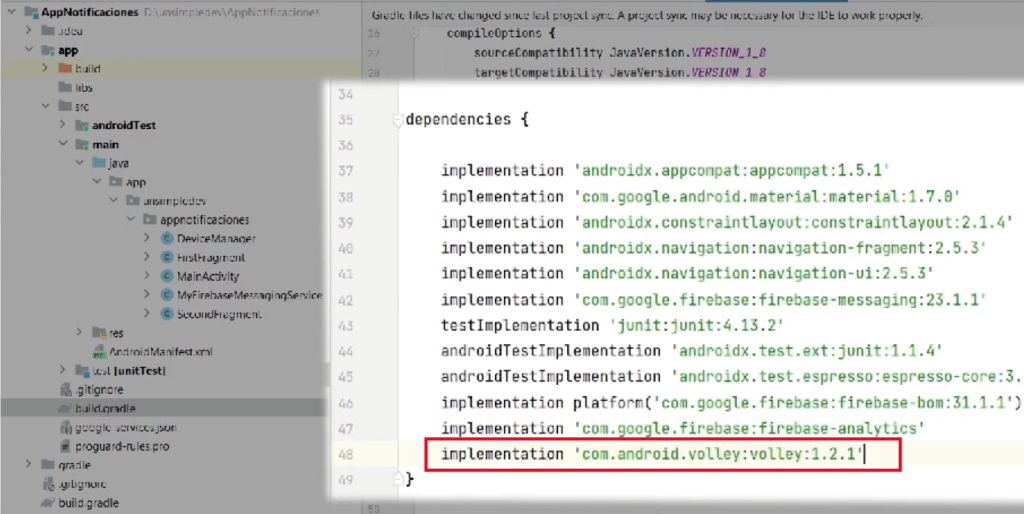Viewport: 1024px width, 514px height.
Task: Click the DeviceManager class icon
Action: [x=167, y=239]
